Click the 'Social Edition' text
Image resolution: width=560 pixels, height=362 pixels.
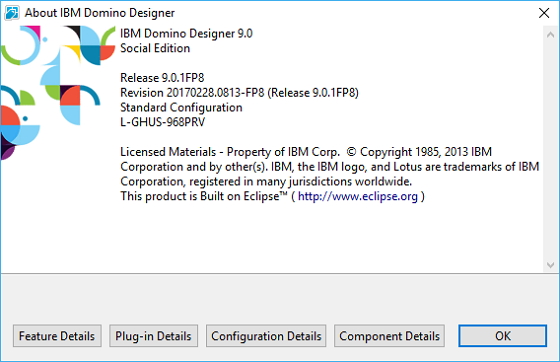click(x=155, y=48)
